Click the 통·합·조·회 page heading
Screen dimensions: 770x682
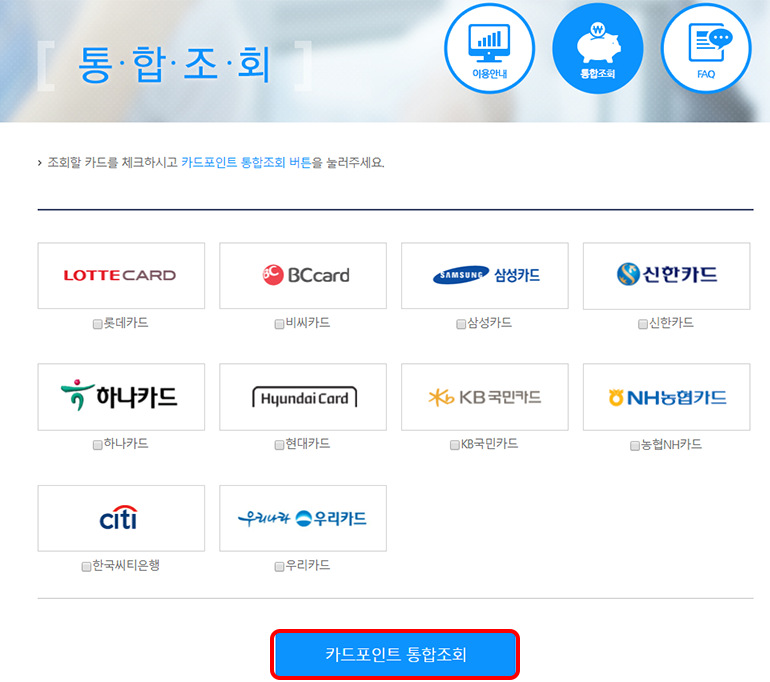[174, 64]
